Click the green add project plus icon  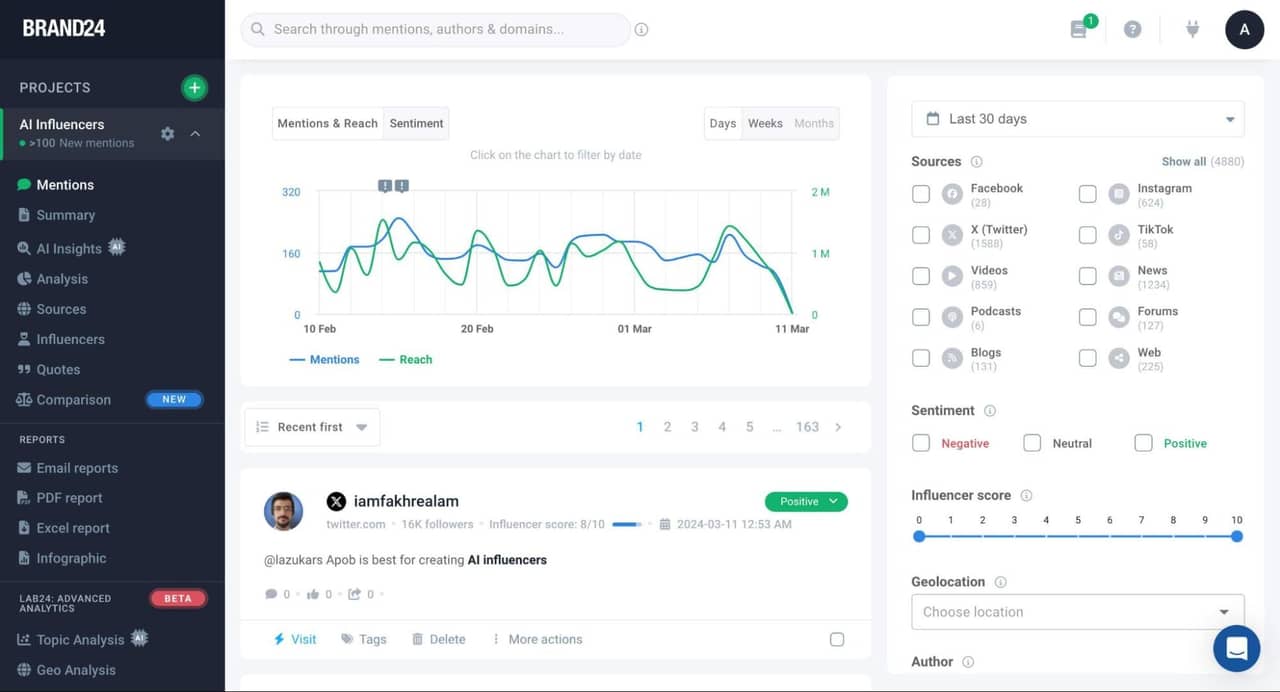pyautogui.click(x=194, y=88)
